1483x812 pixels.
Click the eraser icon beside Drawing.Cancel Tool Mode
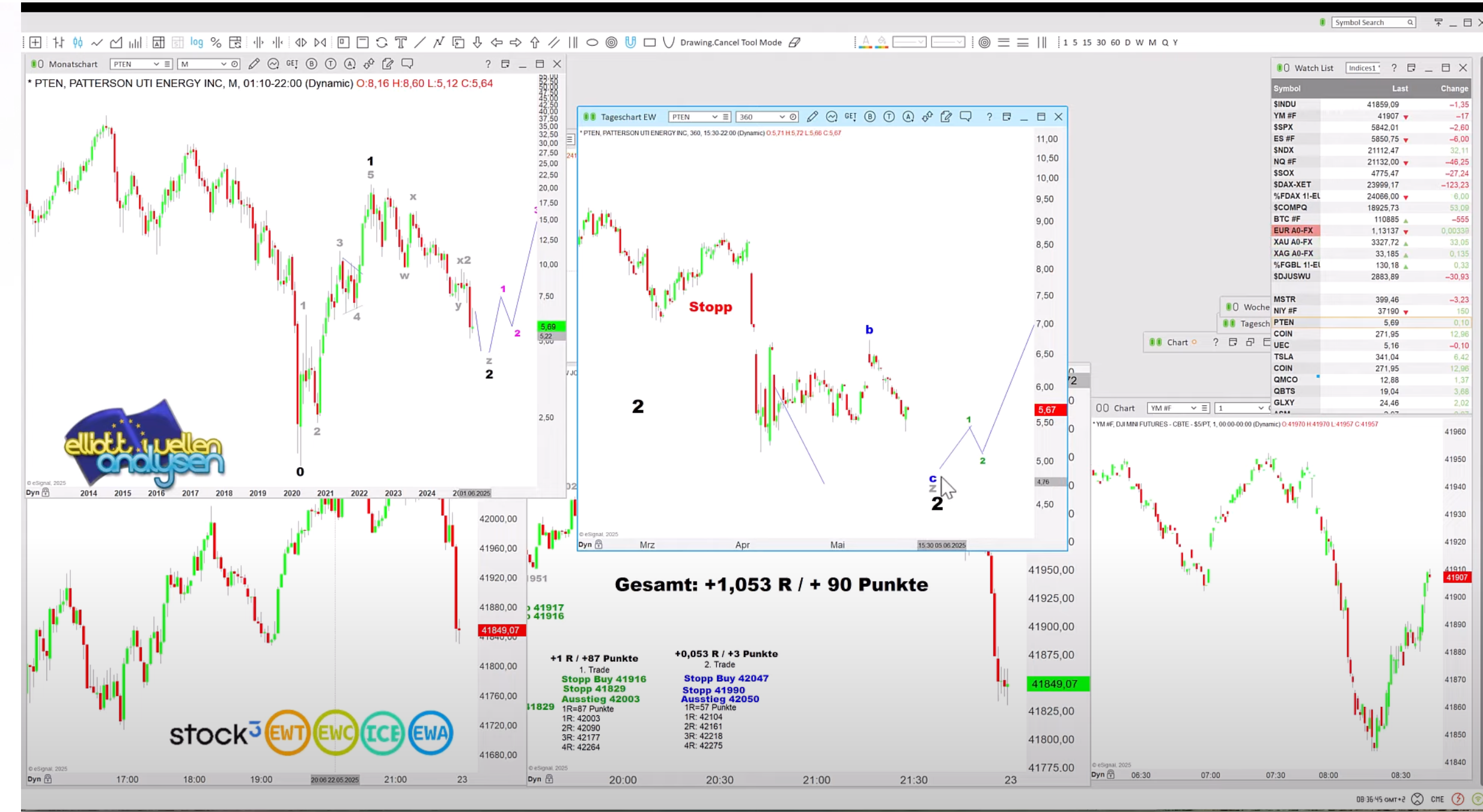[794, 42]
